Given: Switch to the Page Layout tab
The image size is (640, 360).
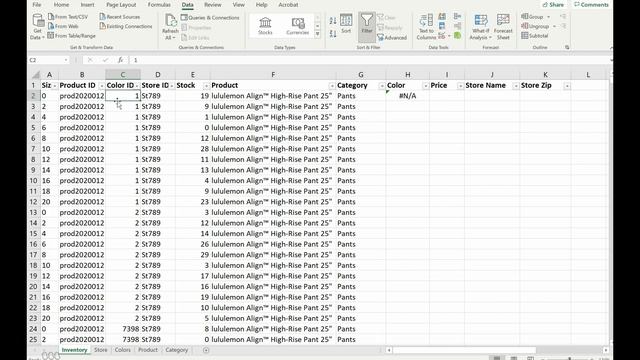Looking at the screenshot, I should (121, 5).
